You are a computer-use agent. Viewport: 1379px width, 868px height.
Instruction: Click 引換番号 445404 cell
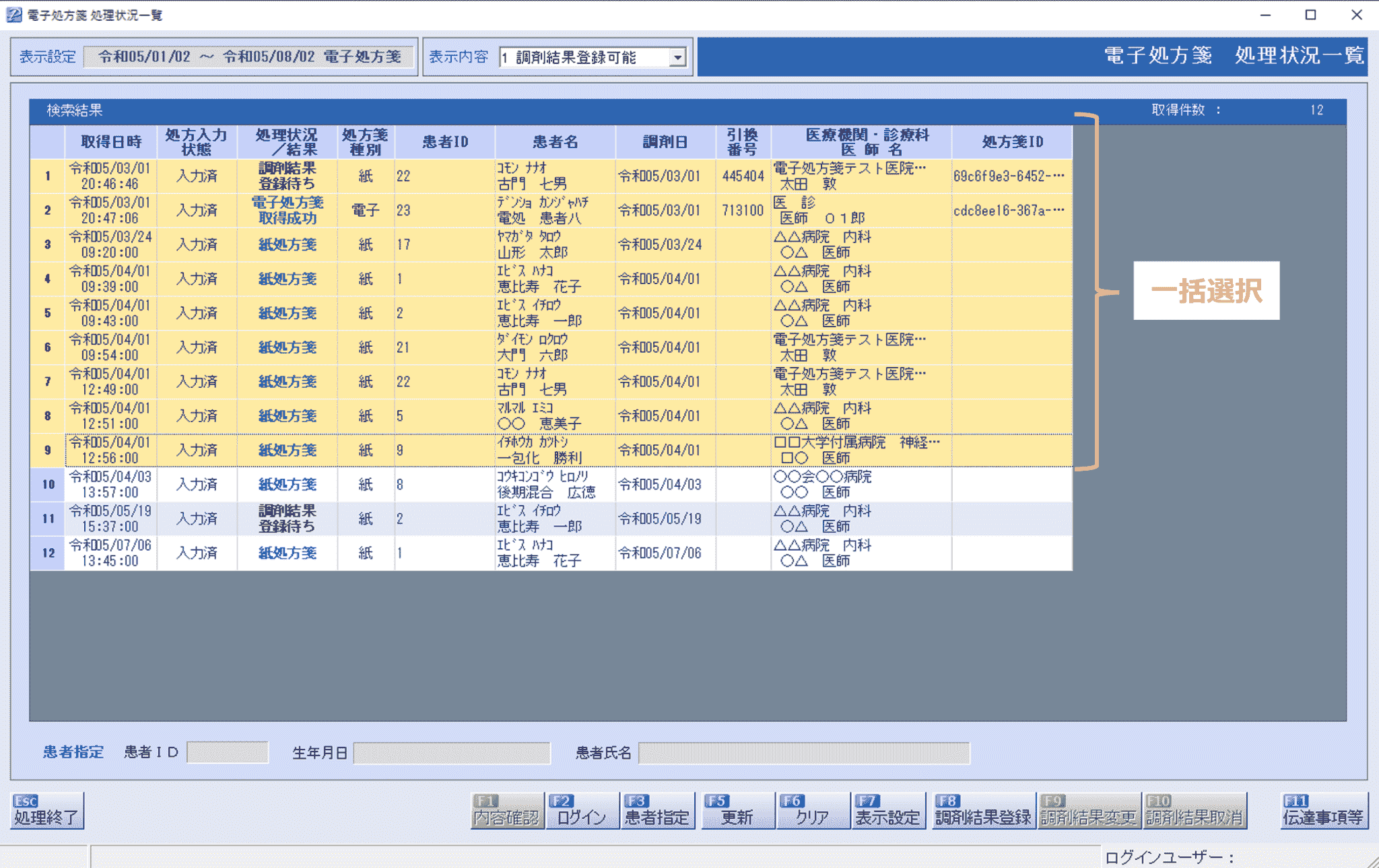(x=743, y=176)
